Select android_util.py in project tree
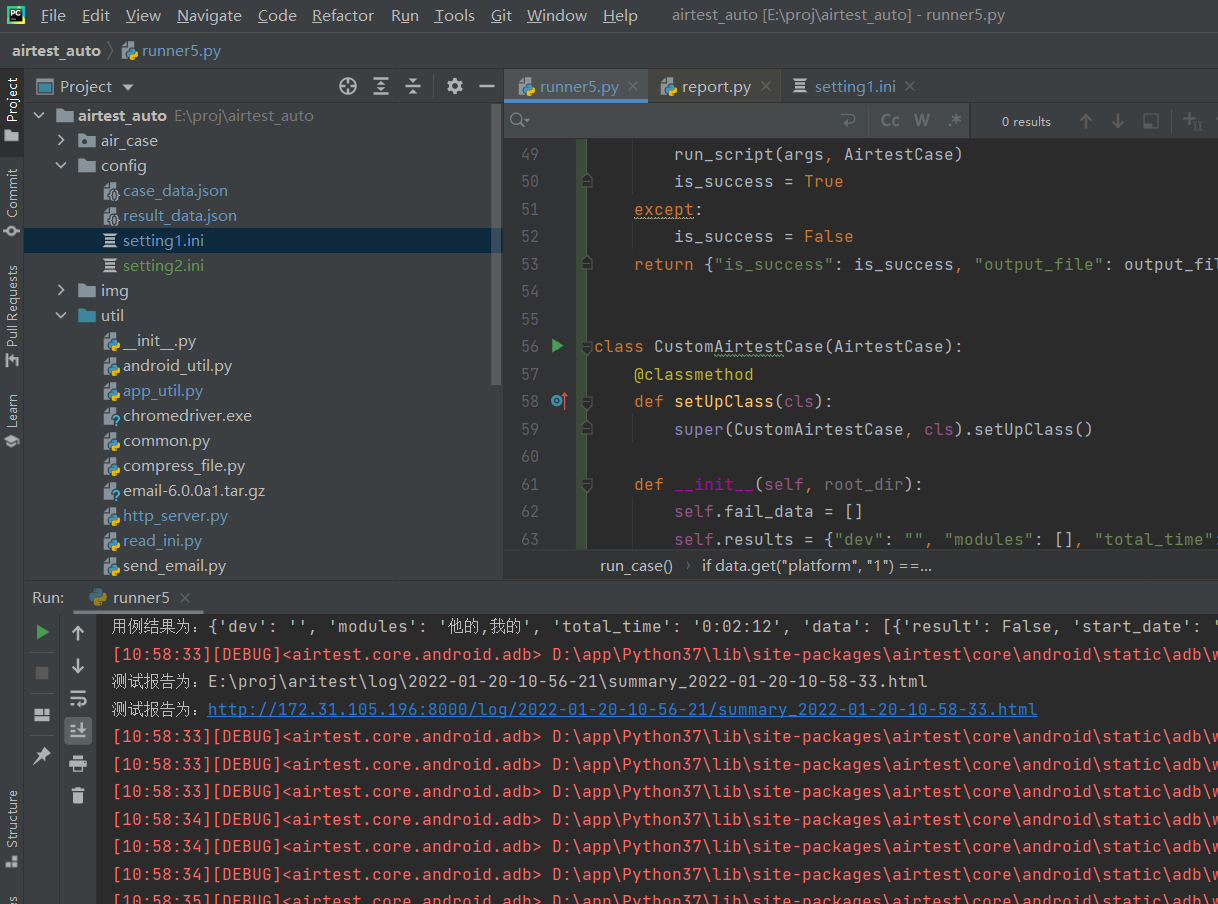Image resolution: width=1218 pixels, height=904 pixels. pos(177,366)
